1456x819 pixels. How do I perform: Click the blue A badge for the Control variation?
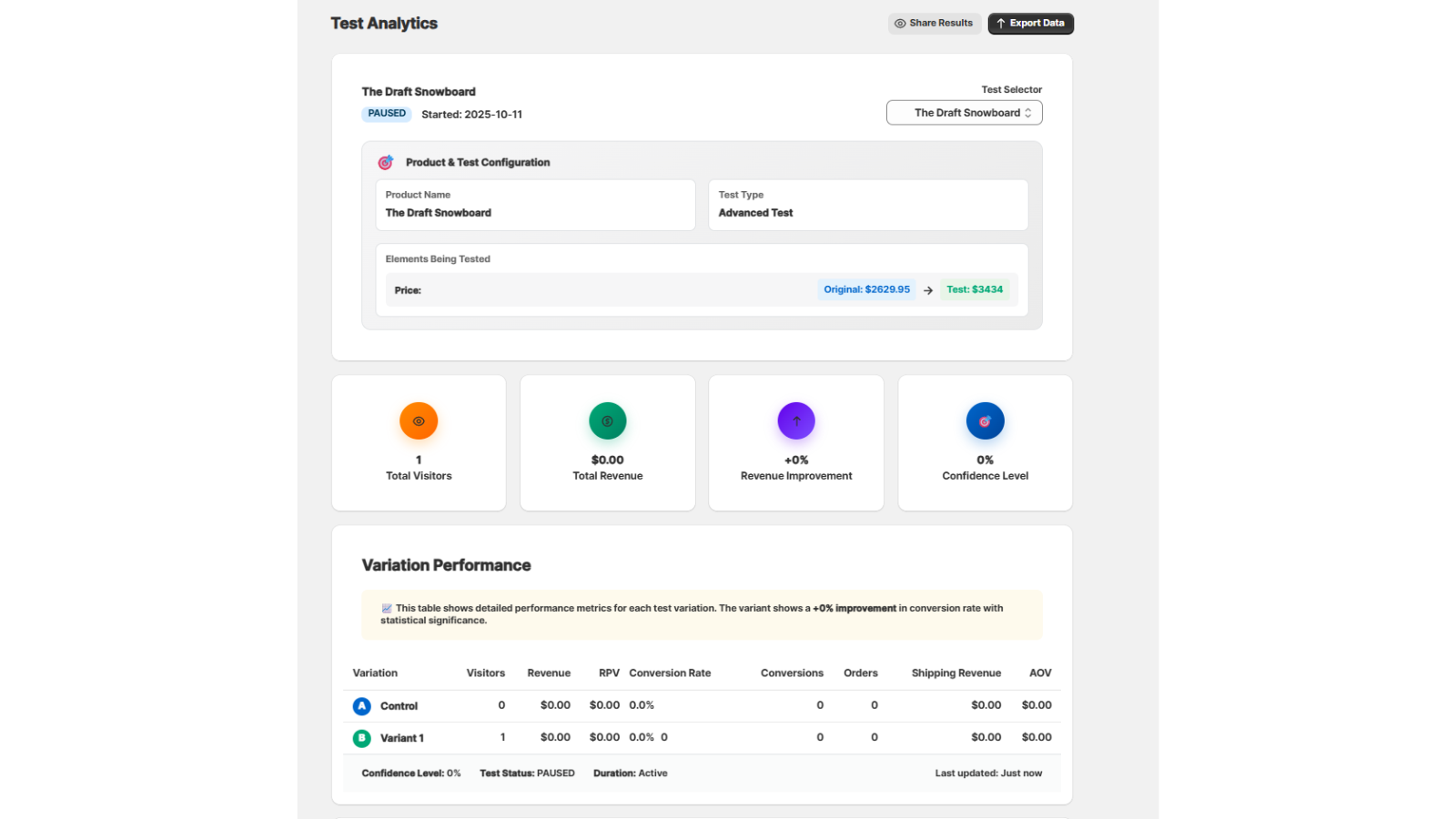tap(361, 705)
